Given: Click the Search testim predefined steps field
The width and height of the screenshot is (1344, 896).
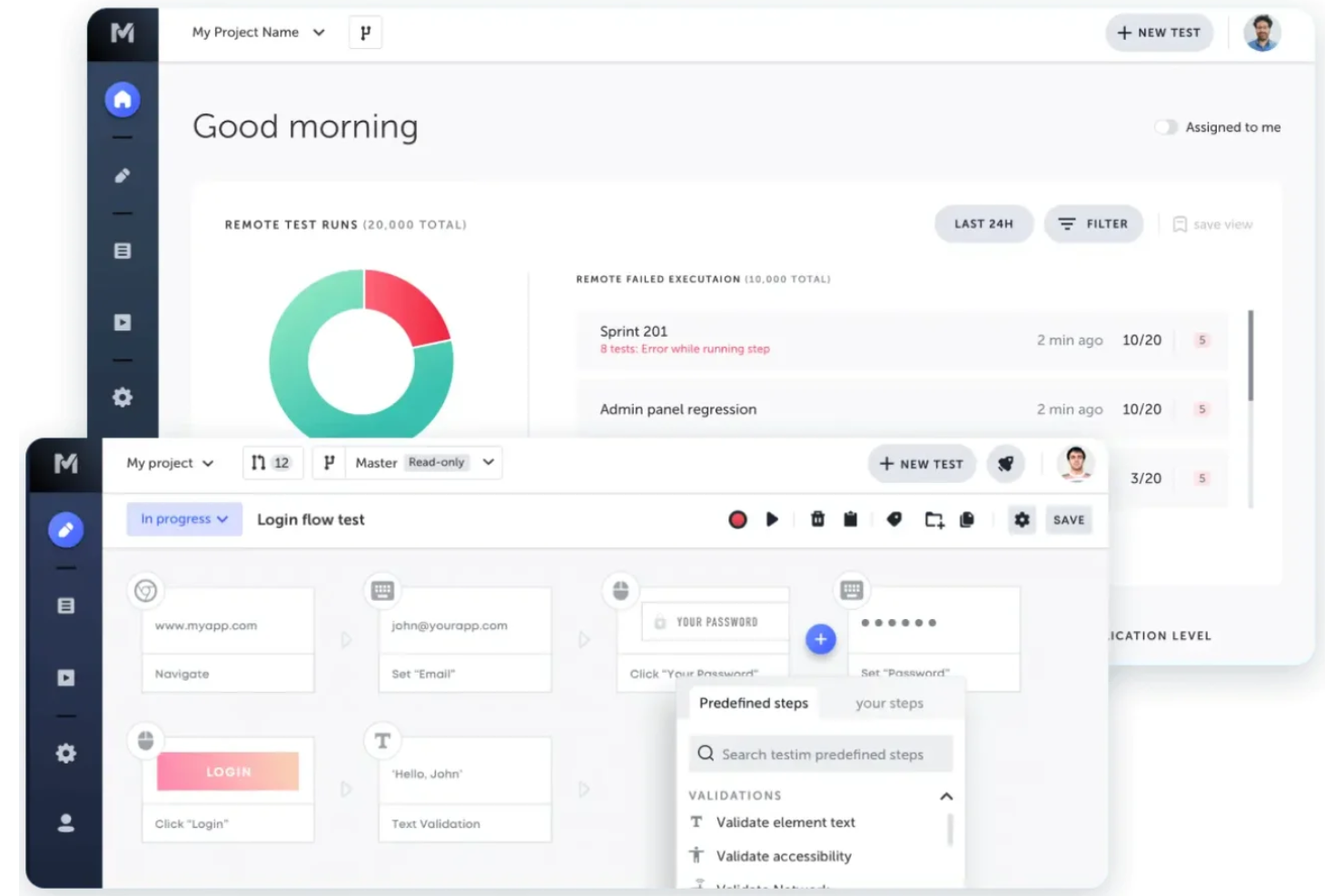Looking at the screenshot, I should (820, 753).
